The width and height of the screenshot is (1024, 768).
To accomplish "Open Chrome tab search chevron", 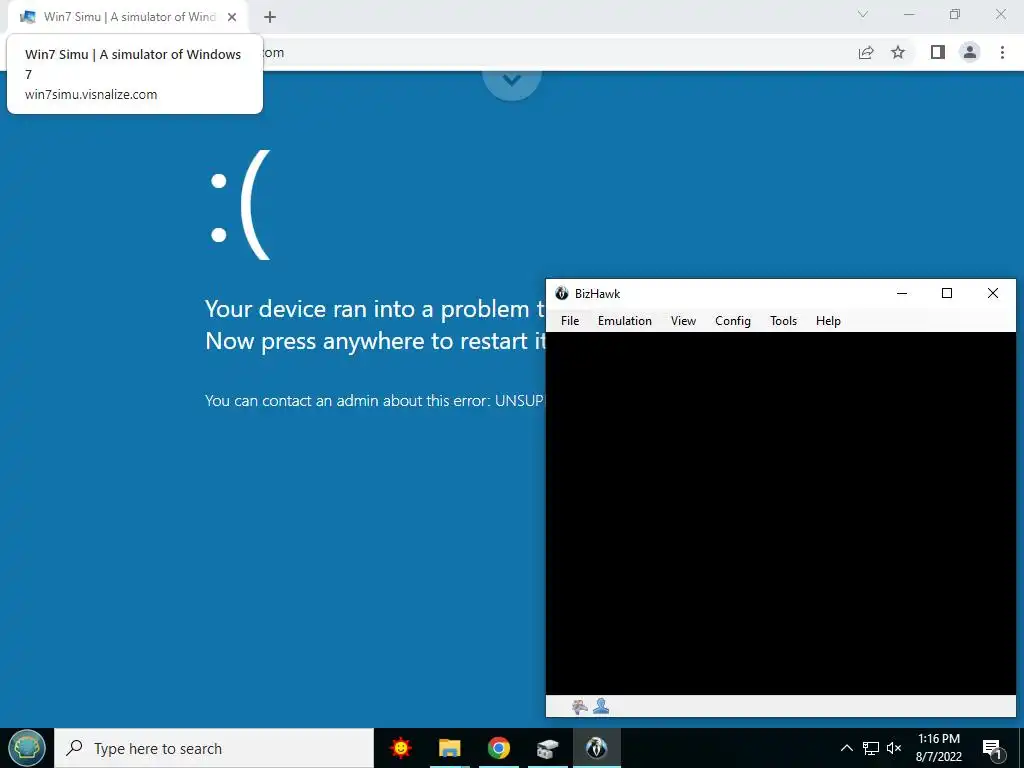I will 863,14.
